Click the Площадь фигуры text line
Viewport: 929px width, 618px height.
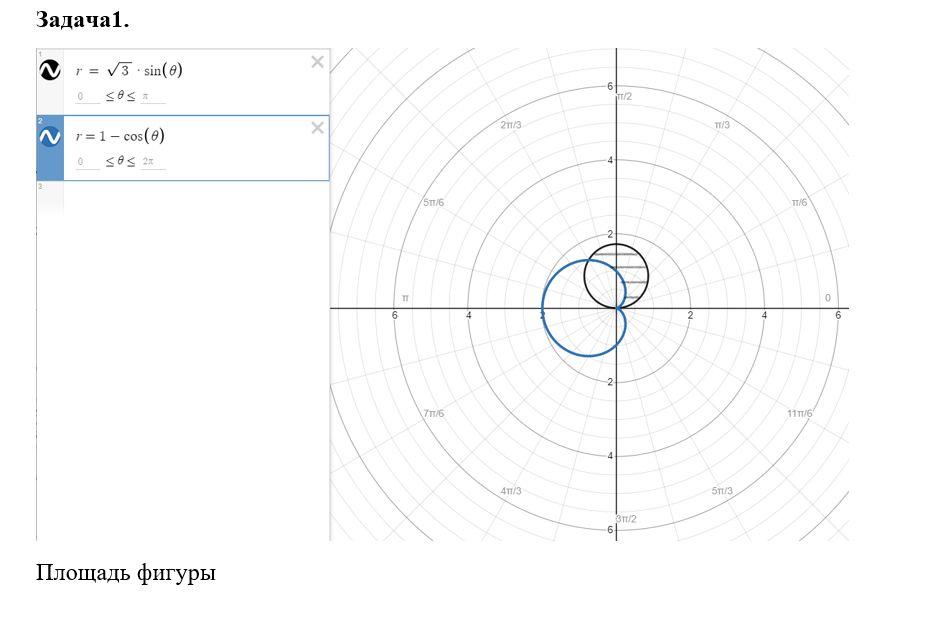(126, 573)
